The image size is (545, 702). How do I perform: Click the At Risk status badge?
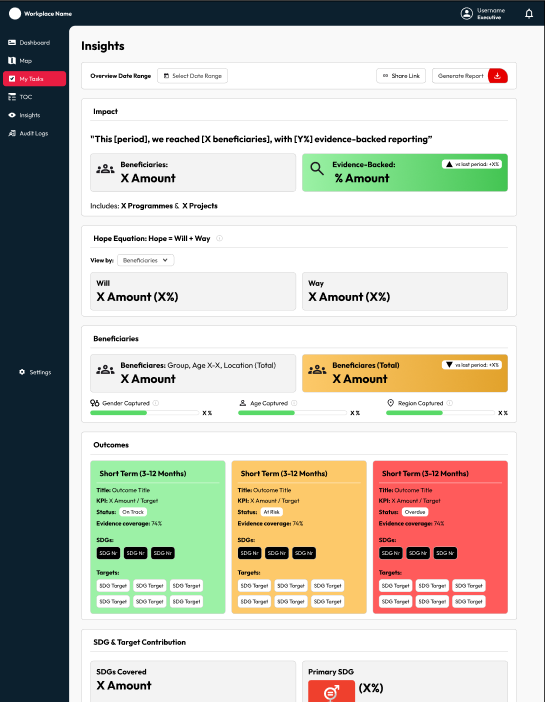(x=272, y=512)
